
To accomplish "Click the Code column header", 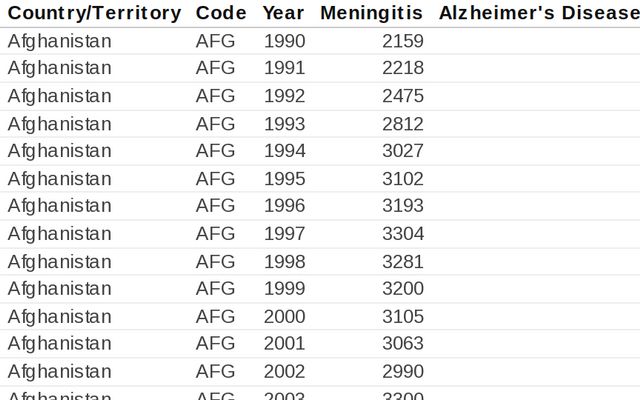I will [x=221, y=13].
